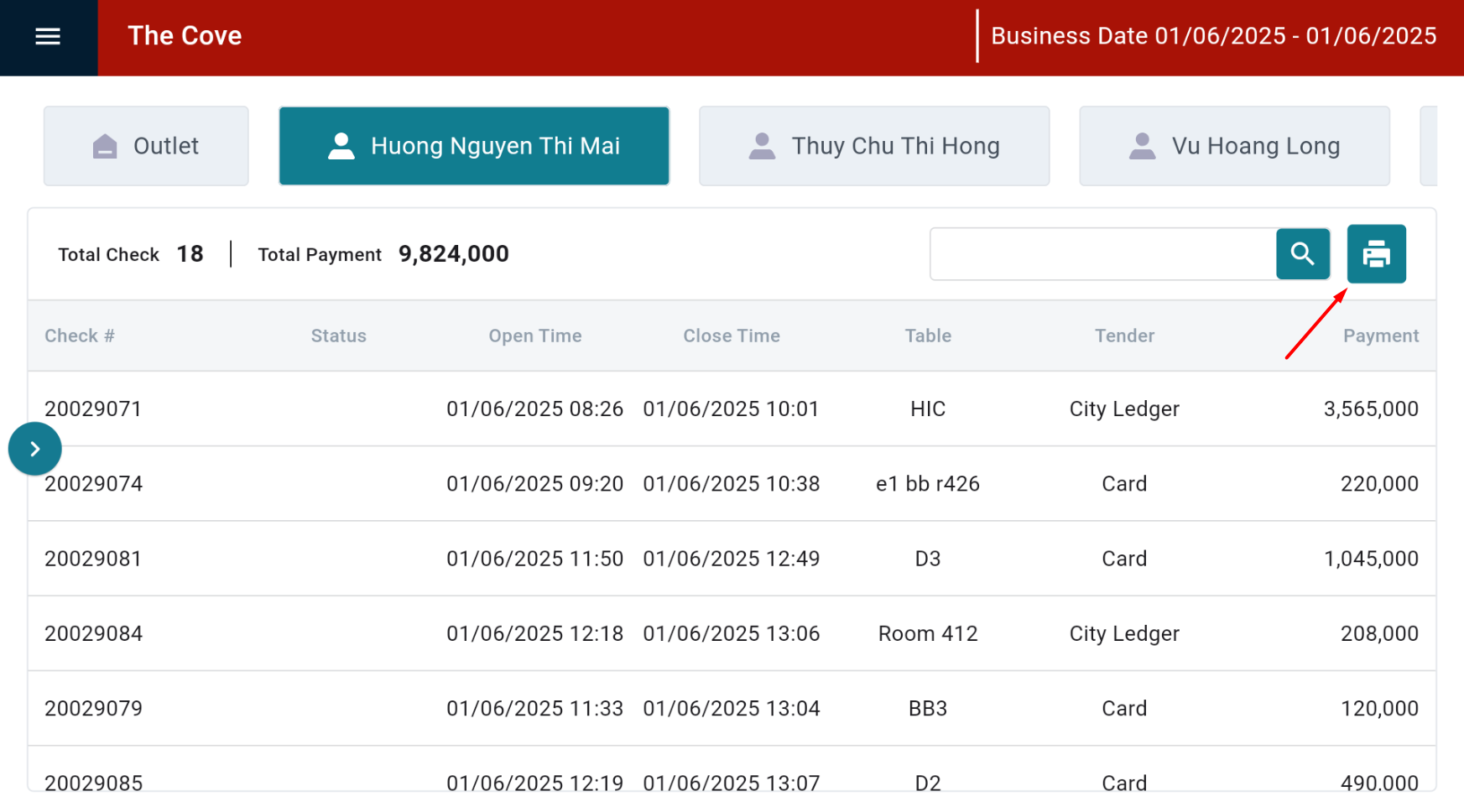Expand the side panel chevron arrow
1464x812 pixels.
point(34,449)
